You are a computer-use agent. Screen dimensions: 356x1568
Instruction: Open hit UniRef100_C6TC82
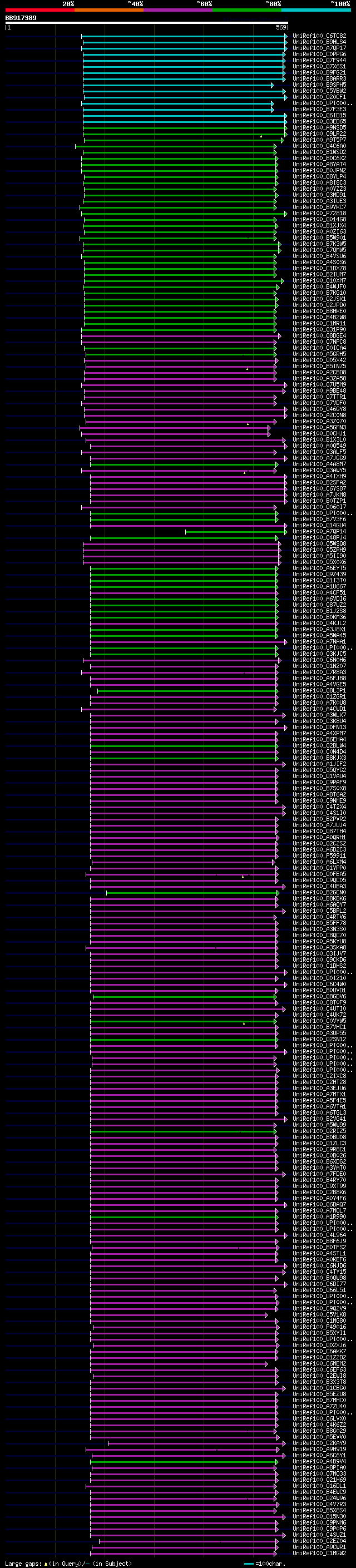[x=319, y=36]
